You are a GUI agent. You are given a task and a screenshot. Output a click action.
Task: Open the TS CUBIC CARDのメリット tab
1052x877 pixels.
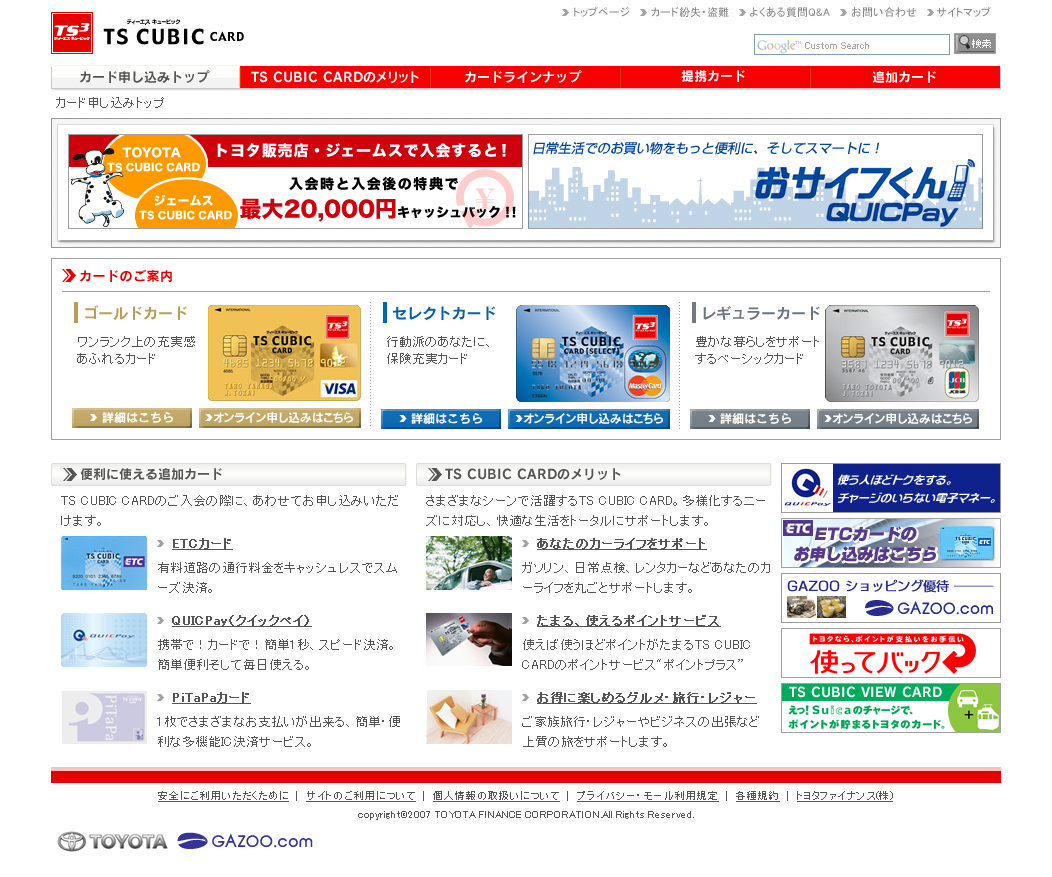point(335,77)
